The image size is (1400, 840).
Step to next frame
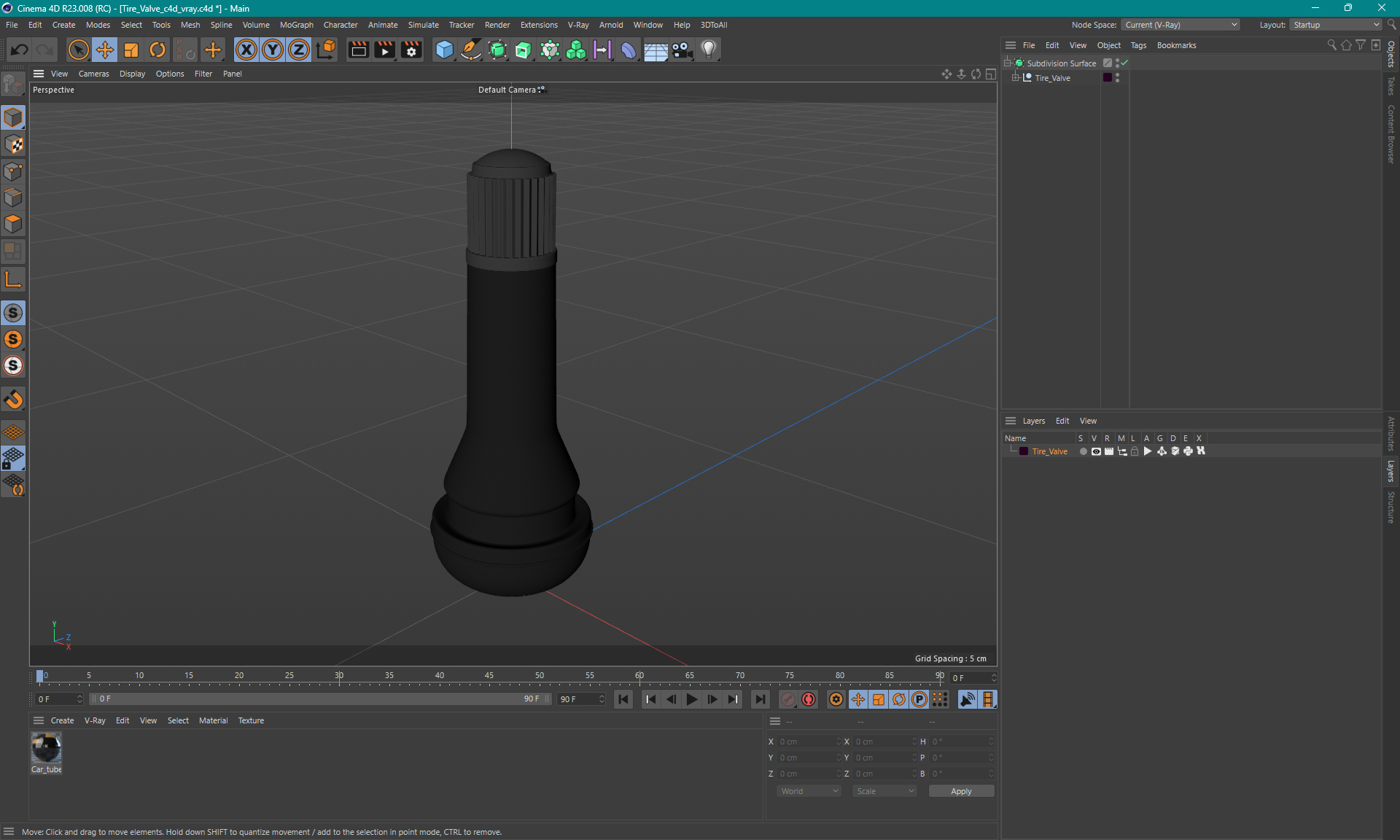click(712, 699)
